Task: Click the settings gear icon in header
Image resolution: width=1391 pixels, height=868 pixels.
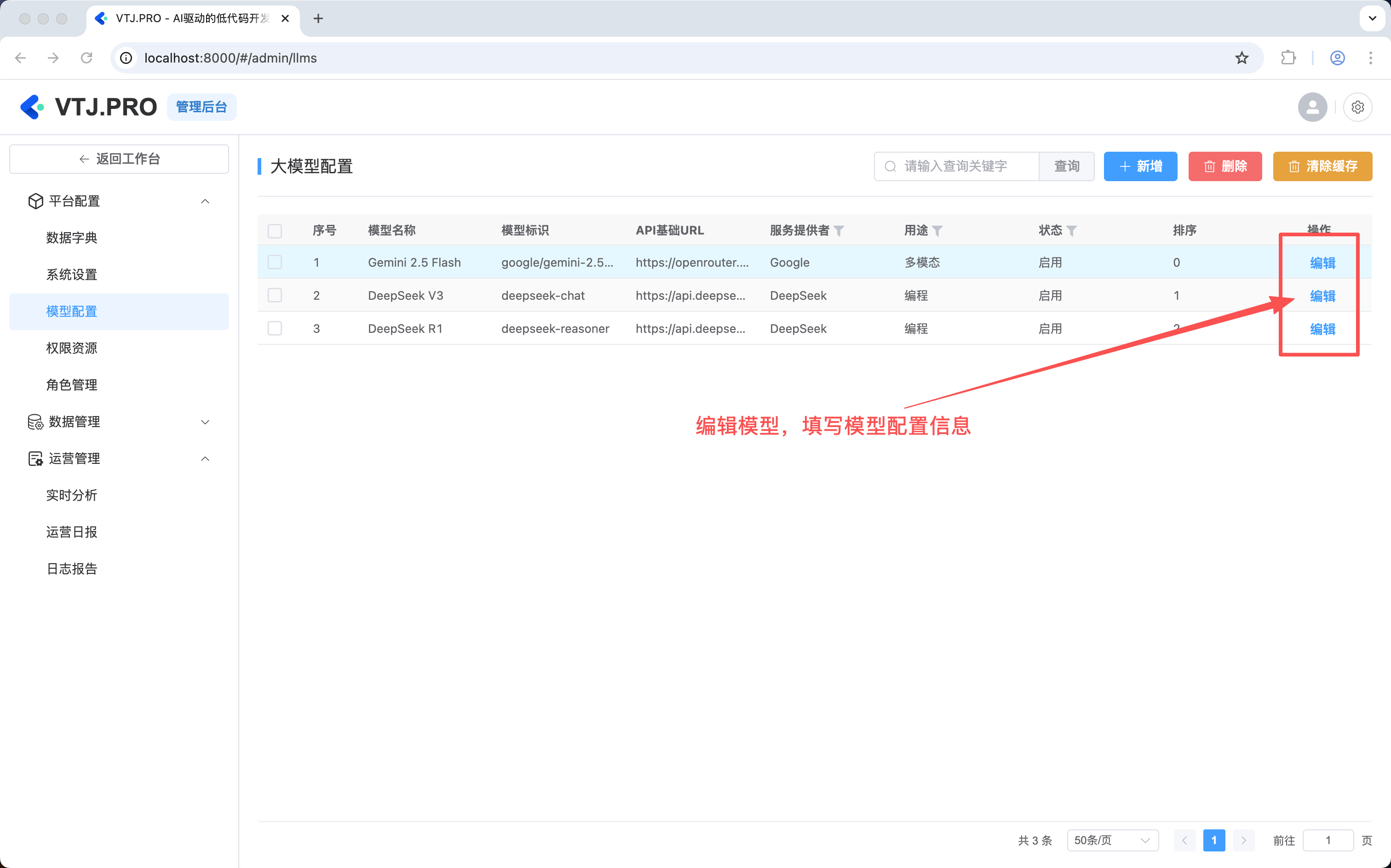Action: pos(1357,108)
